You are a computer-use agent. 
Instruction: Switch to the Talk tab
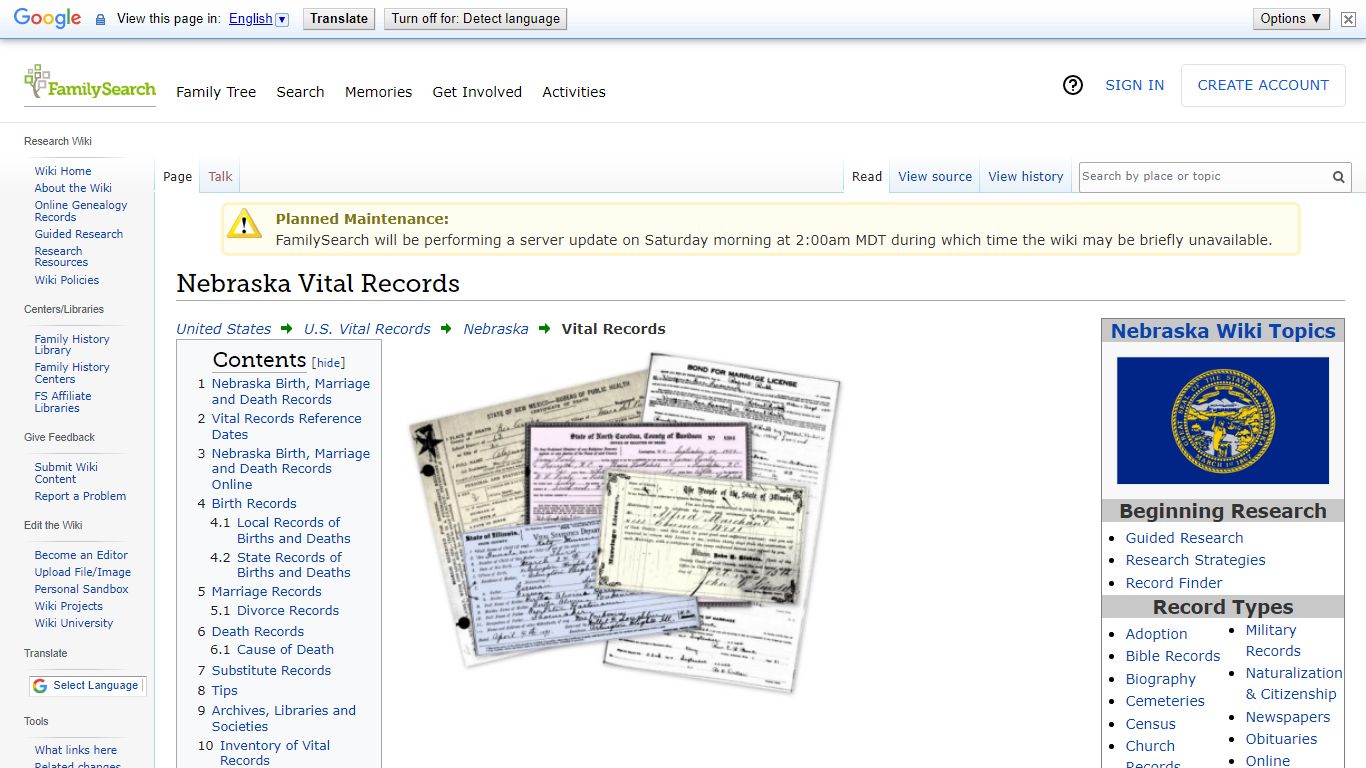click(x=220, y=176)
